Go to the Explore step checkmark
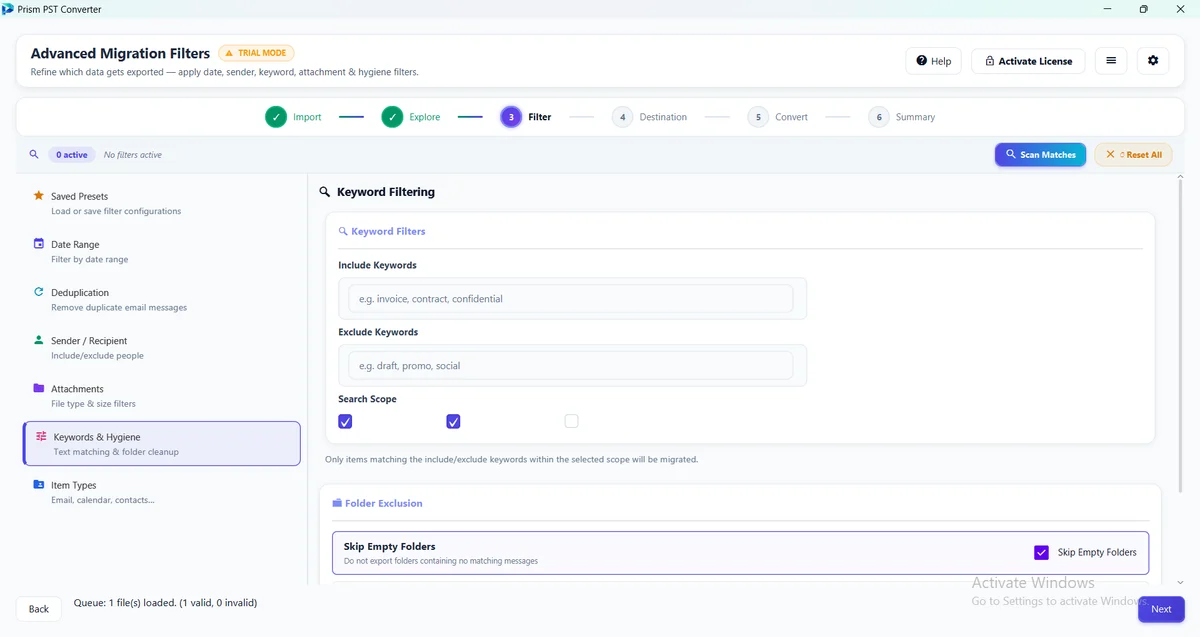The image size is (1200, 637). click(x=392, y=117)
